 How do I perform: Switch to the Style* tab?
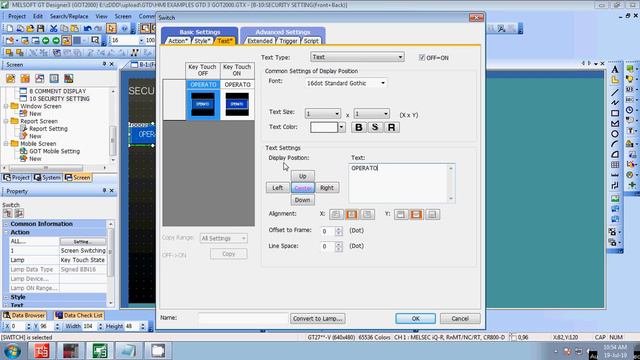pos(202,41)
